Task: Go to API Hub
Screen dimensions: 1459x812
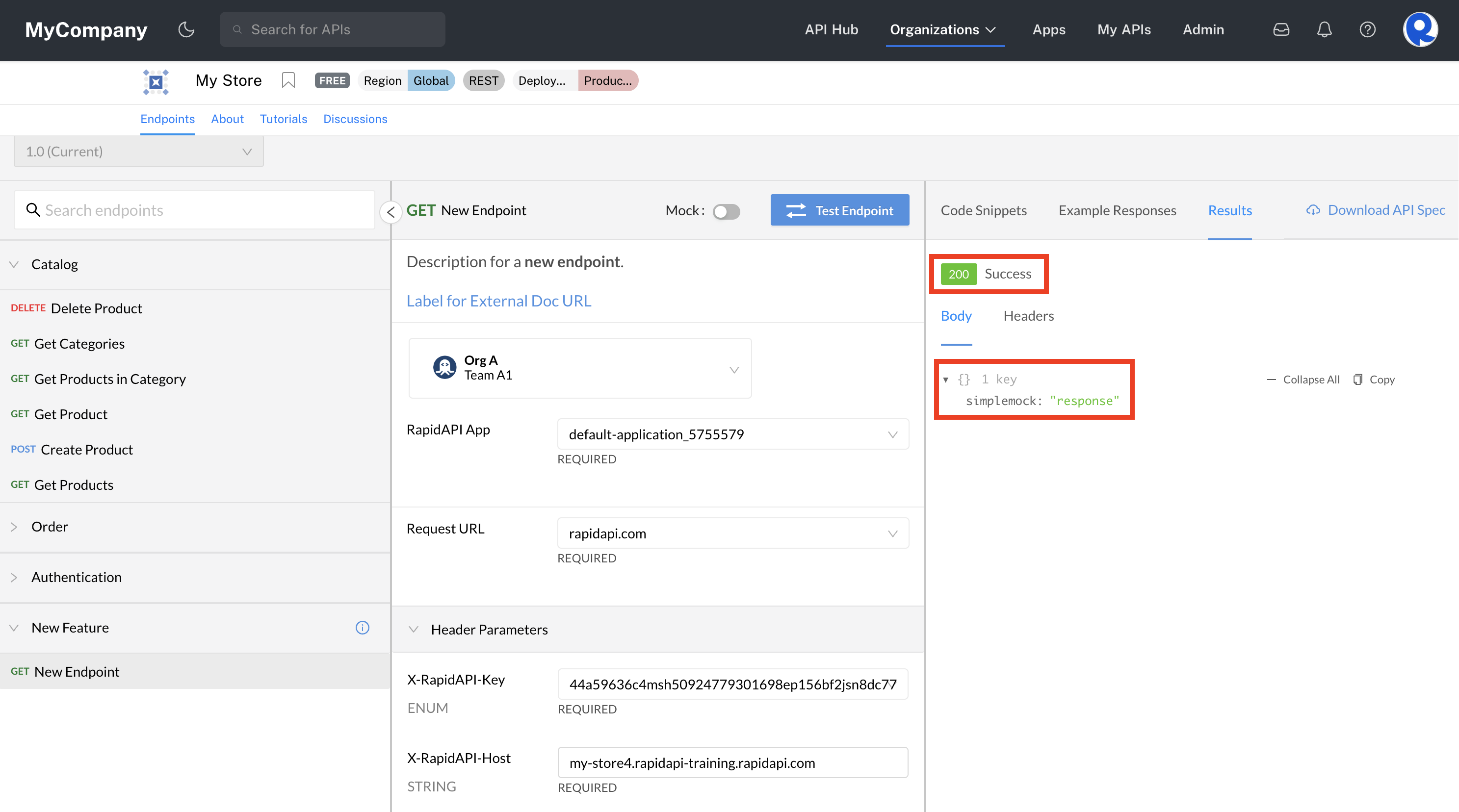Action: [831, 29]
